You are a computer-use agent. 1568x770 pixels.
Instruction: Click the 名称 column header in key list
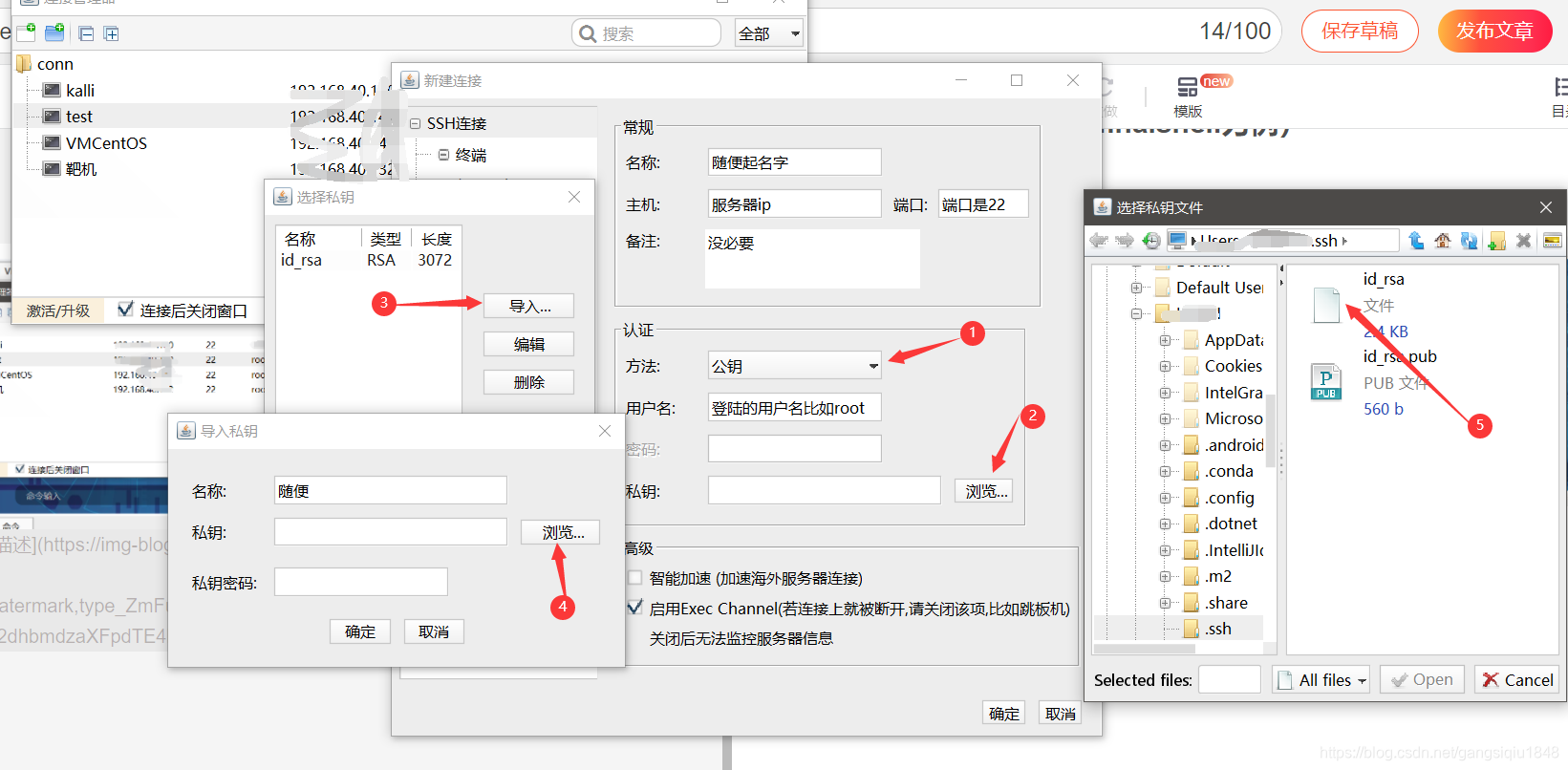pyautogui.click(x=300, y=239)
